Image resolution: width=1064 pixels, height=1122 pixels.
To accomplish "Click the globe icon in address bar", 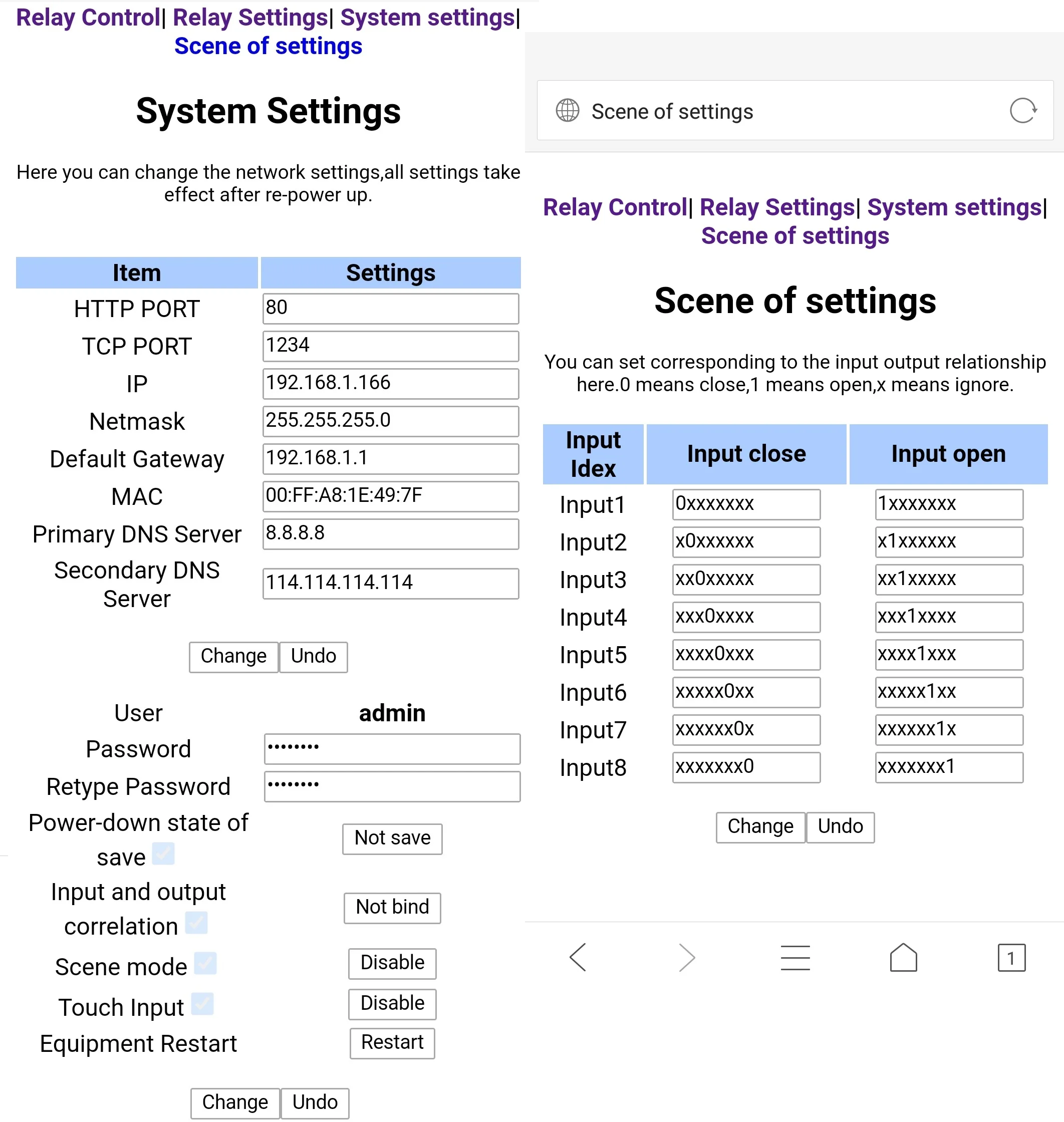I will click(x=567, y=111).
